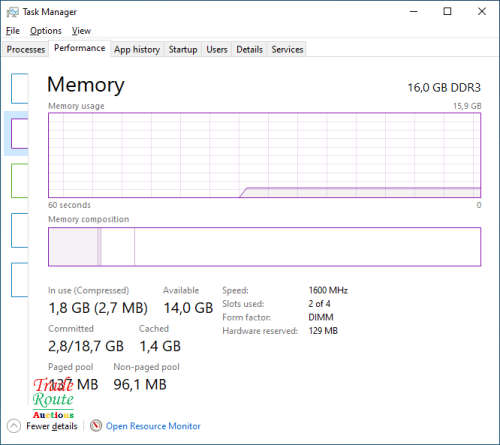Select the purple Memory sidebar thumbnail
The height and width of the screenshot is (445, 500).
20,133
